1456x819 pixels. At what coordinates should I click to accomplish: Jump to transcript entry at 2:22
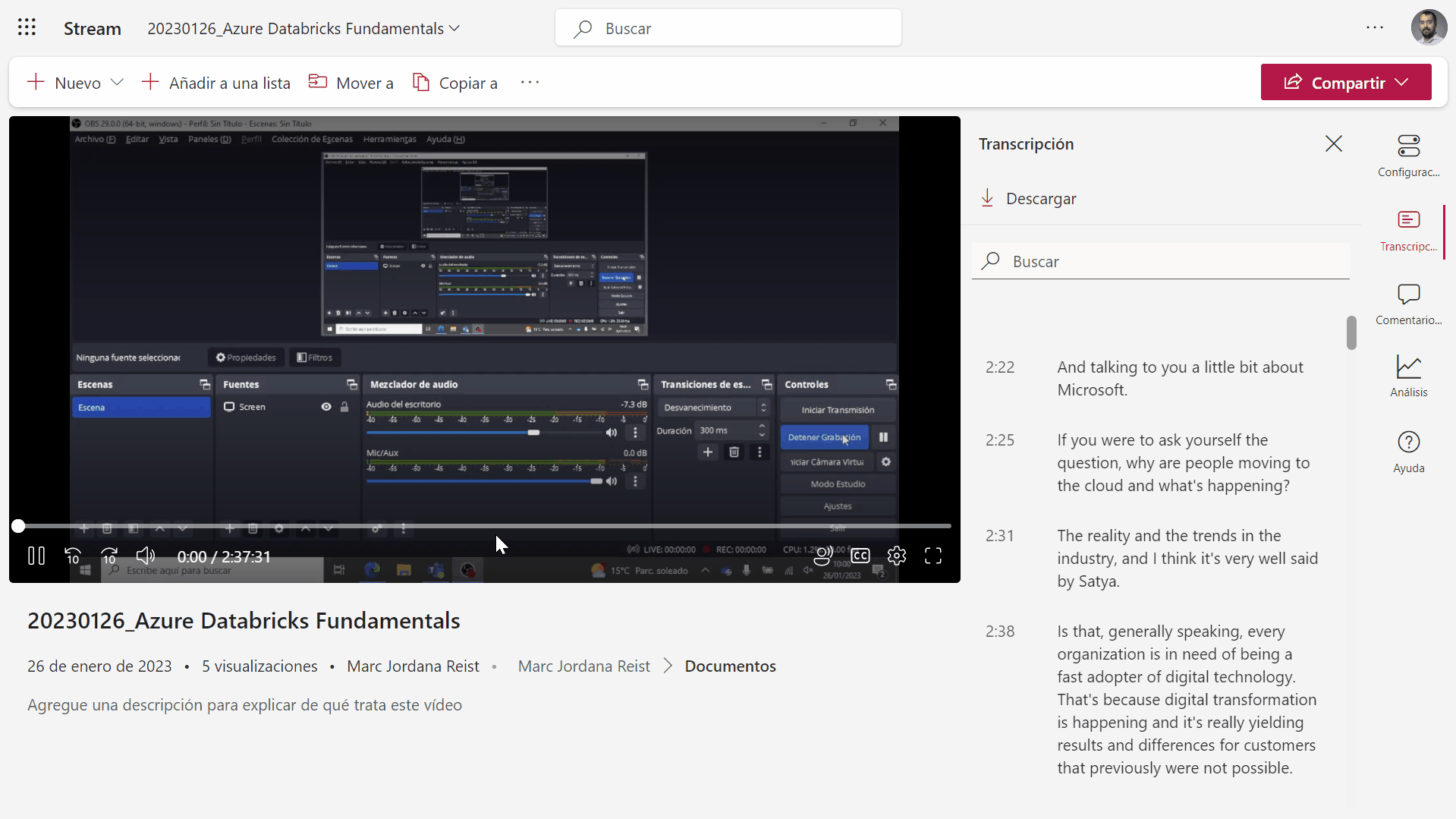1159,378
